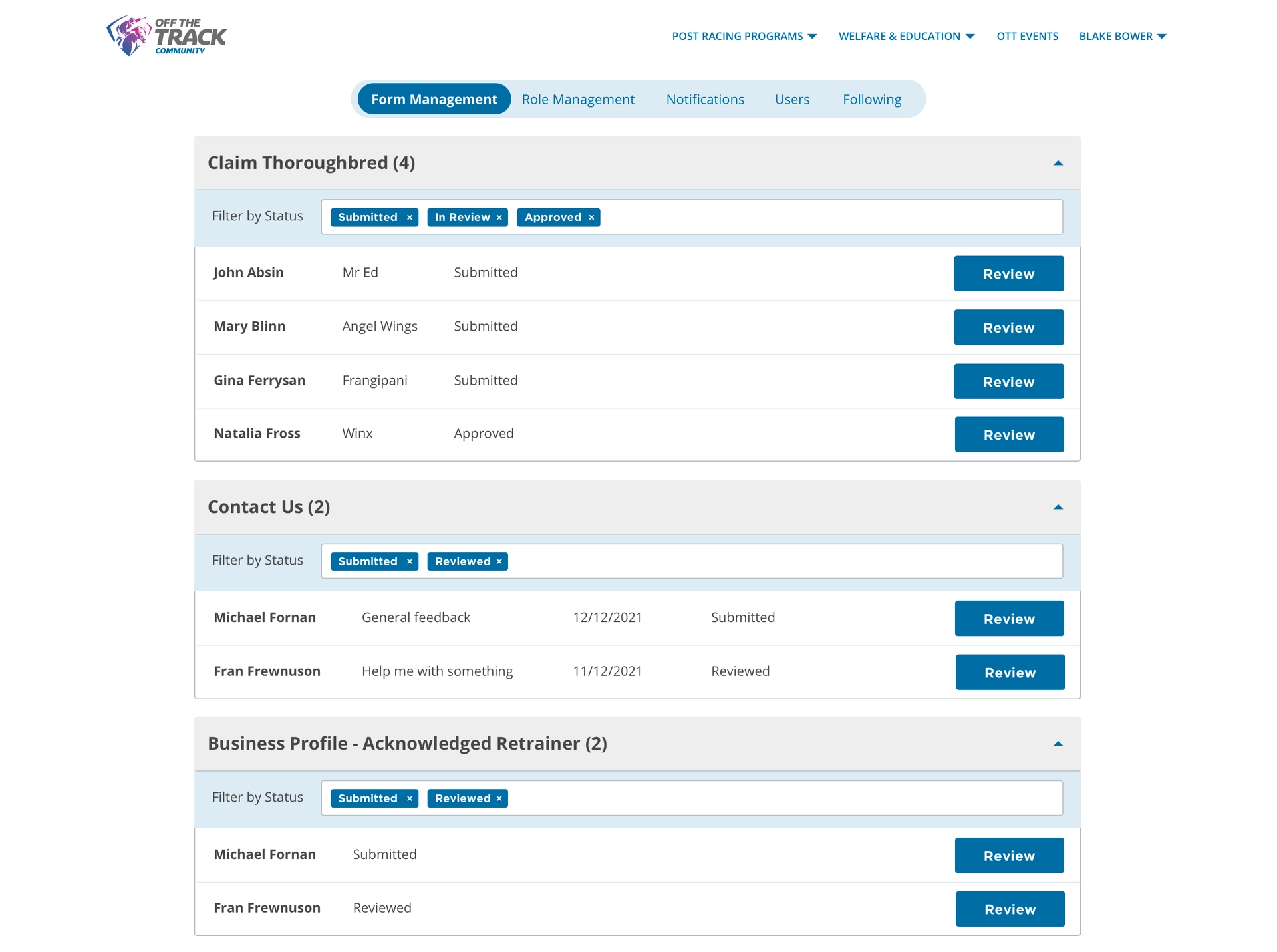The width and height of the screenshot is (1277, 952).
Task: Select the Form Management tab
Action: pyautogui.click(x=434, y=99)
